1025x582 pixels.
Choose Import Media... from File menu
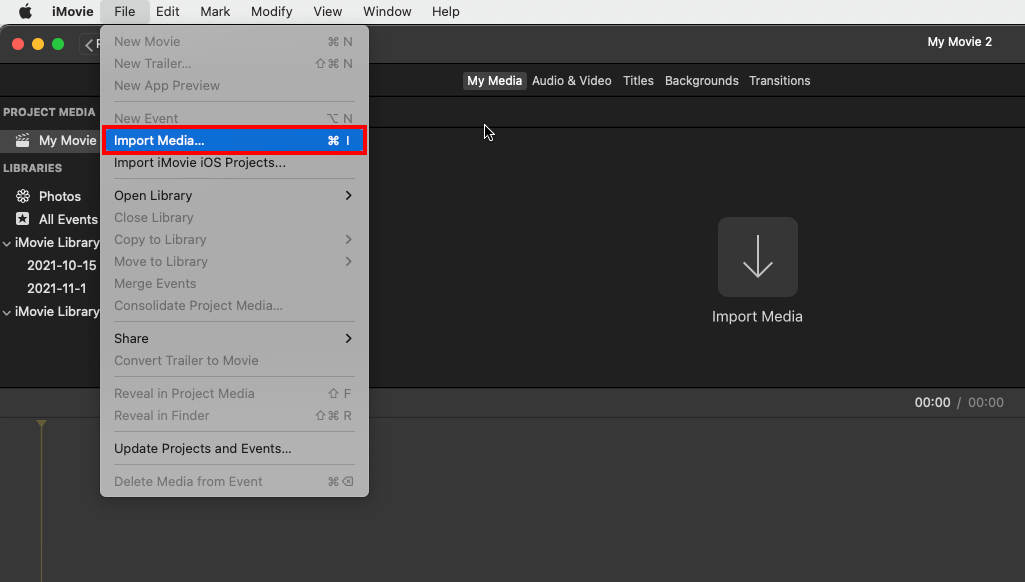234,141
